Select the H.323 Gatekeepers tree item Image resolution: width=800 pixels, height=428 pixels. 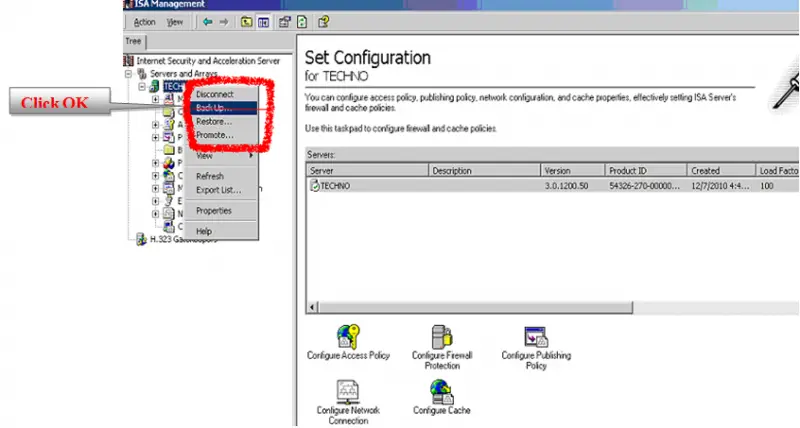click(183, 239)
